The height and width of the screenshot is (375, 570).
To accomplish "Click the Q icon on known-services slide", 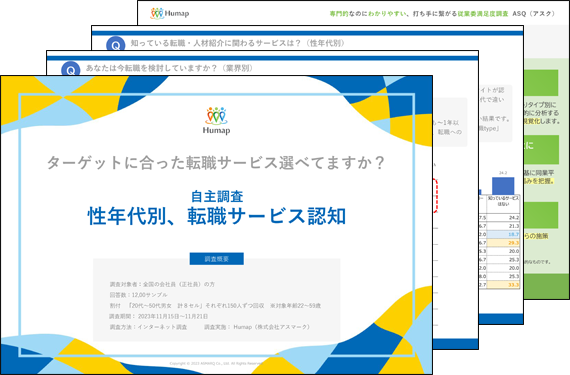I will (x=116, y=44).
